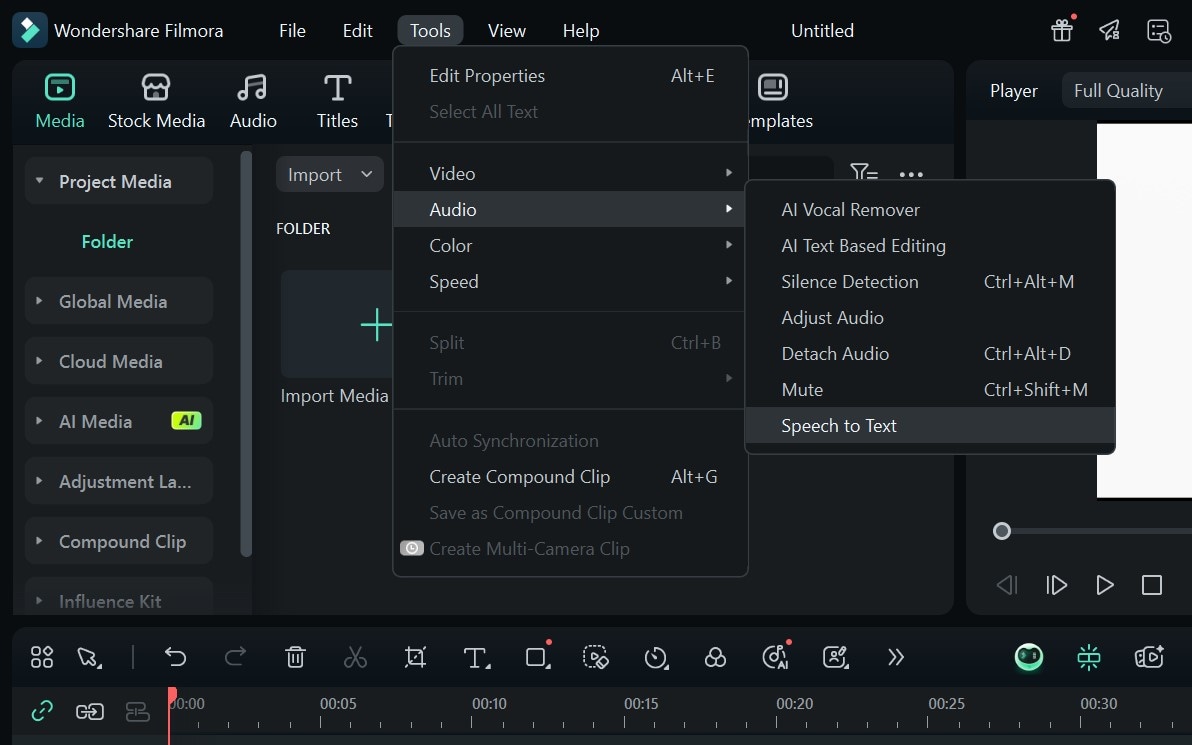Open the Import dropdown
The height and width of the screenshot is (745, 1192).
pyautogui.click(x=330, y=174)
